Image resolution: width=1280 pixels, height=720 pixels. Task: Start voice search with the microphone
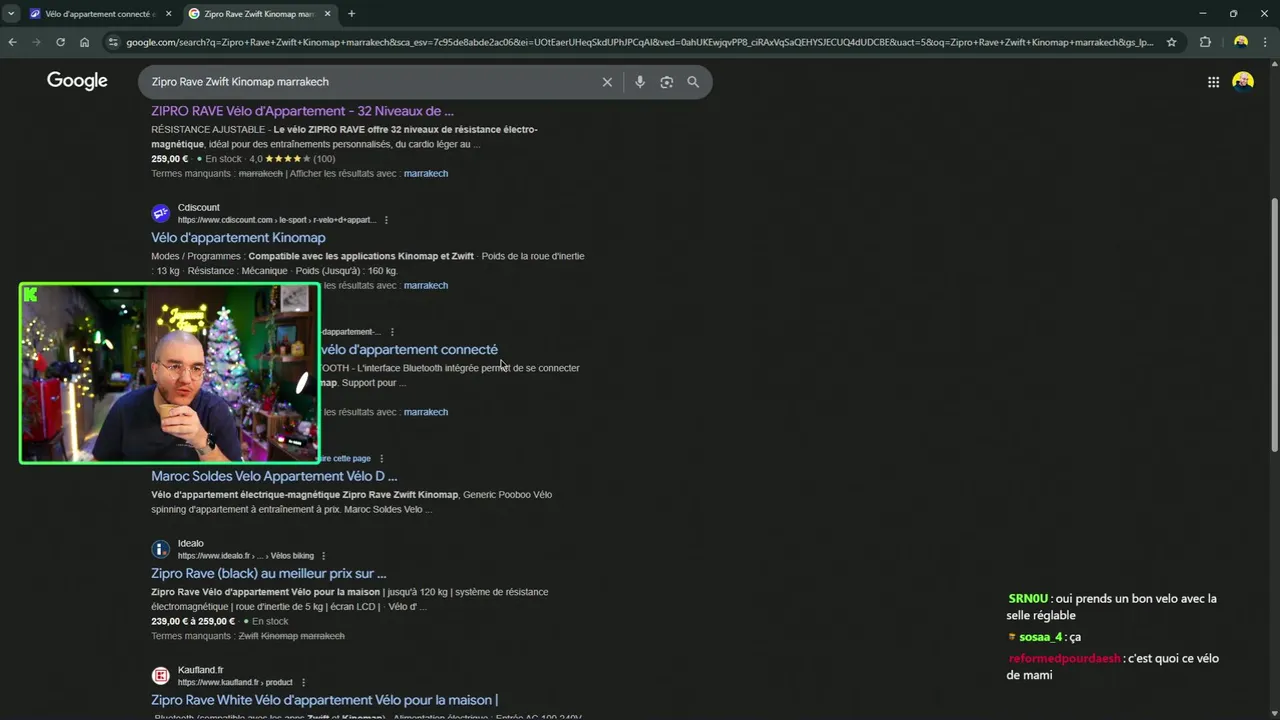pyautogui.click(x=640, y=82)
